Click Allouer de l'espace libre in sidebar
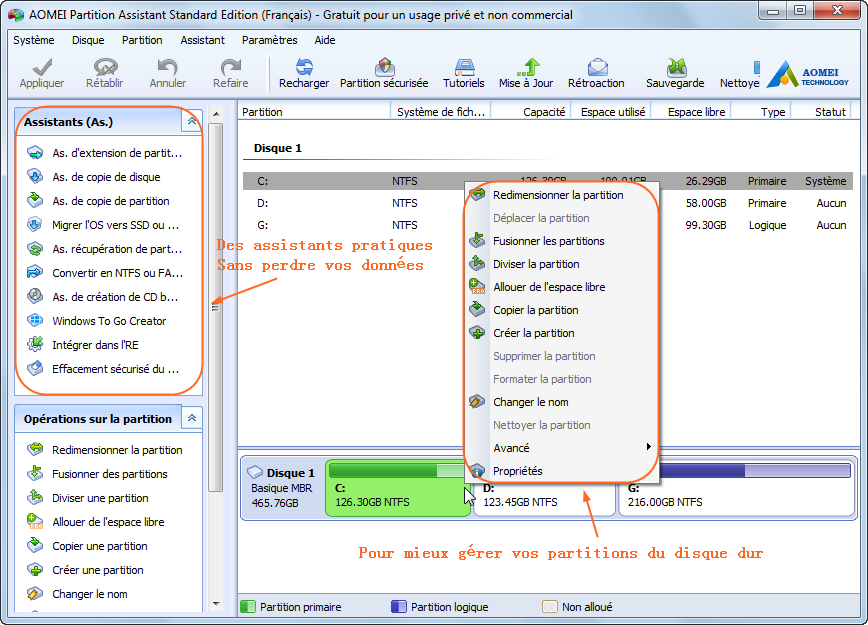Screen dimensions: 868x625 [x=96, y=522]
